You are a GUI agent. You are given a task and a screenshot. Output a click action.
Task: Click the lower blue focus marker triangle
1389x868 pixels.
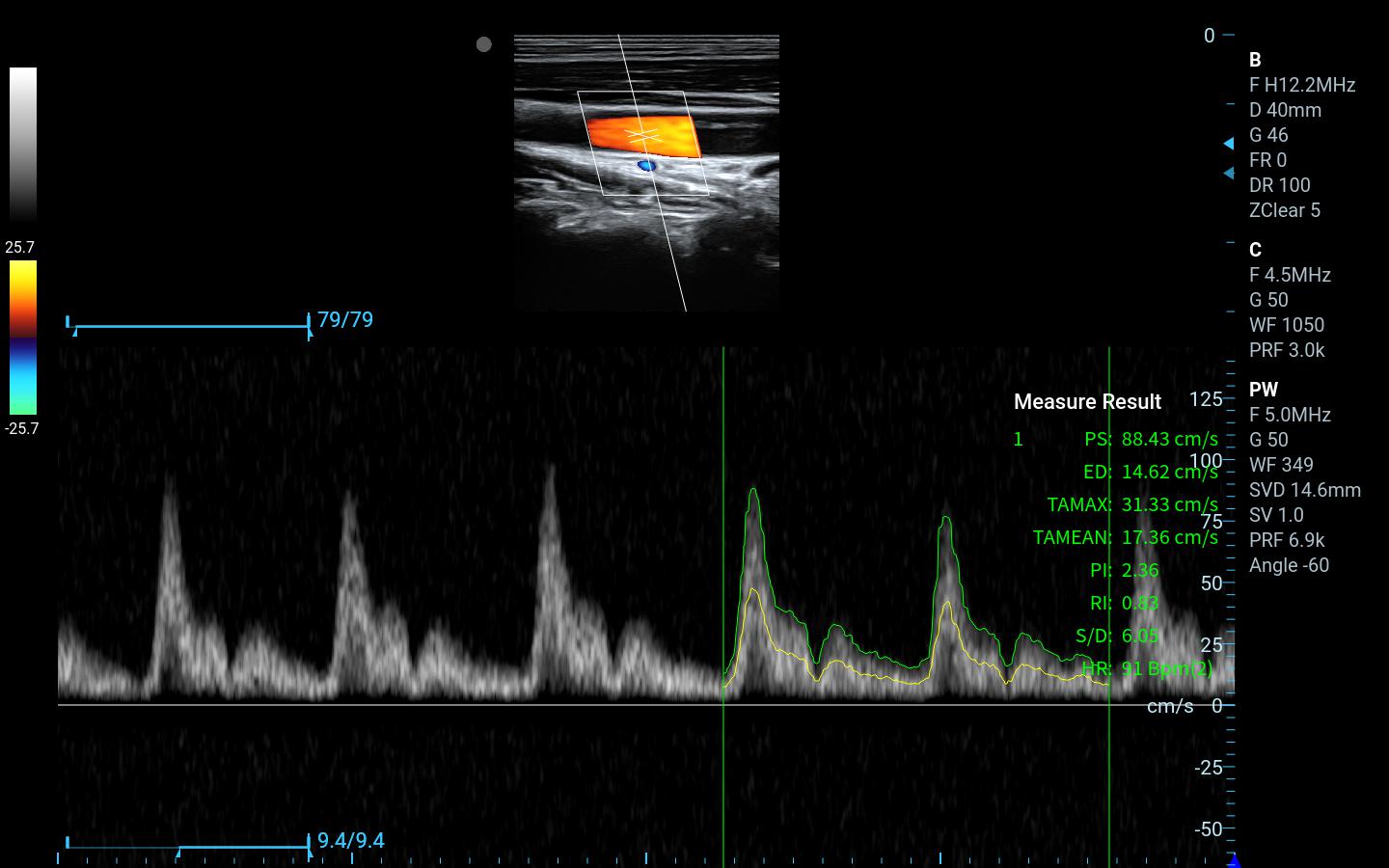tap(1228, 174)
